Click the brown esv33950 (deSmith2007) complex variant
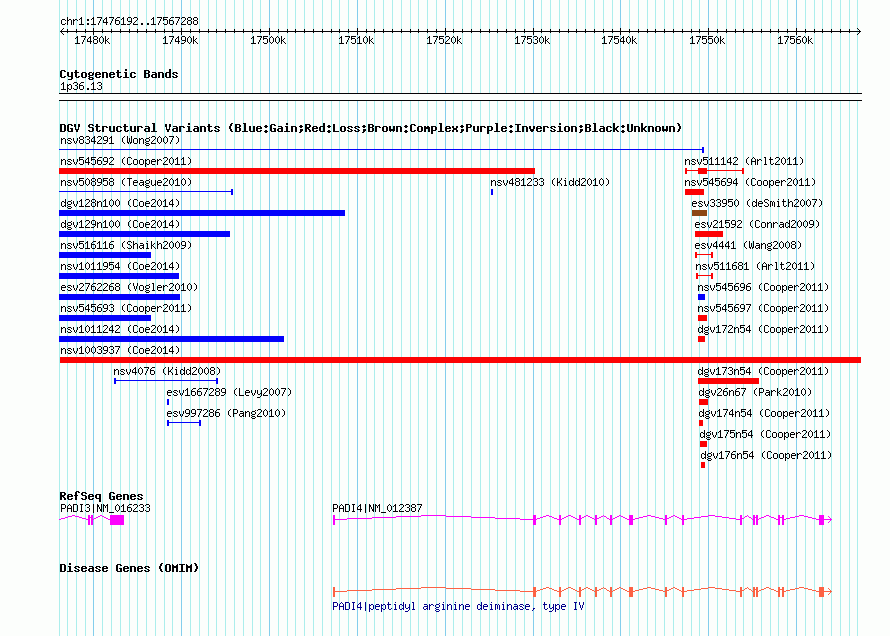Viewport: 890px width, 636px height. [699, 213]
